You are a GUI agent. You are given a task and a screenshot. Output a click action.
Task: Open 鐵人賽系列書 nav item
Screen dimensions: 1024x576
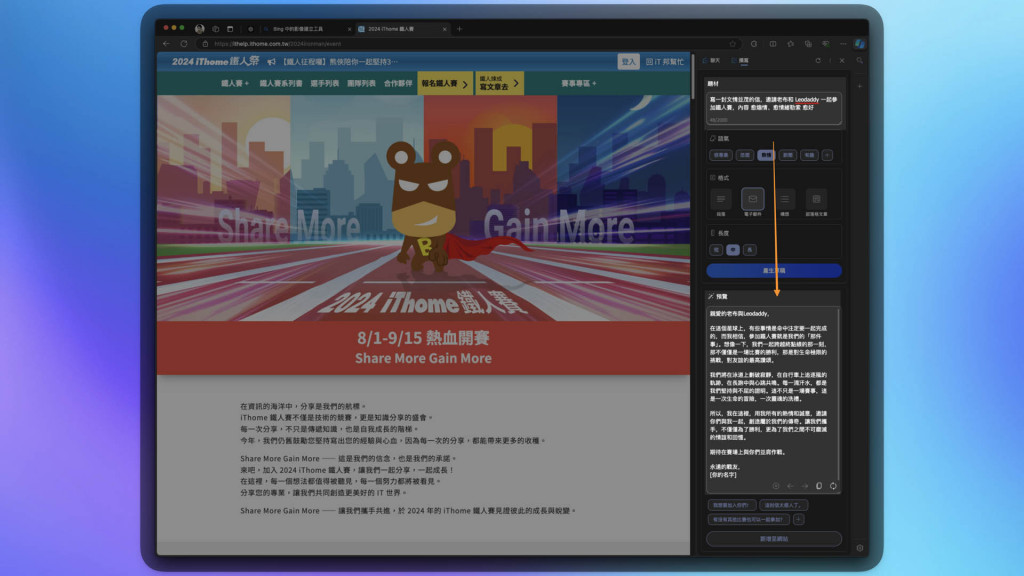281,84
